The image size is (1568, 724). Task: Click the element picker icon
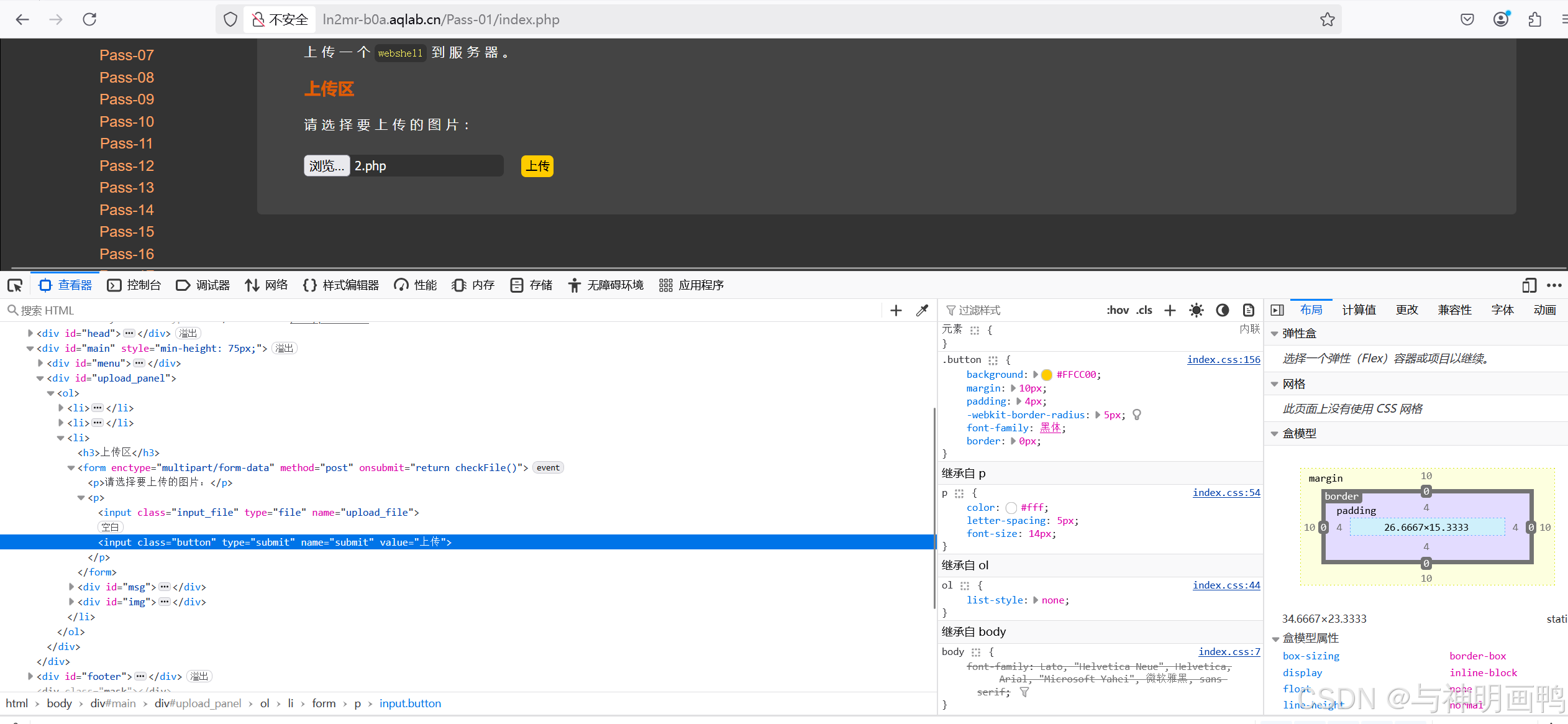pos(15,285)
